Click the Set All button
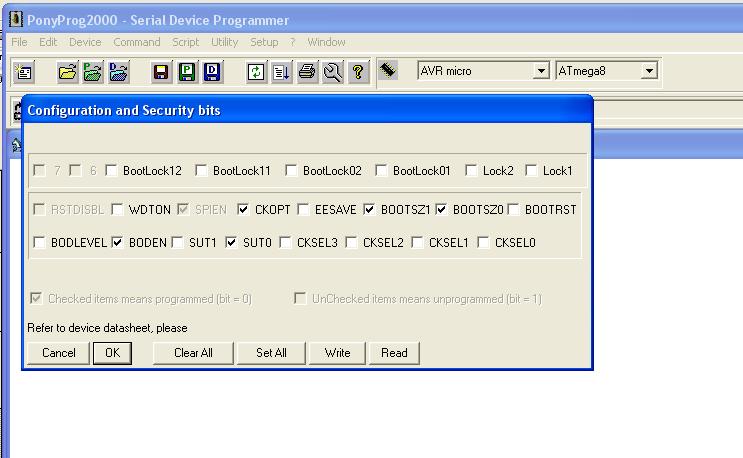 click(x=271, y=353)
